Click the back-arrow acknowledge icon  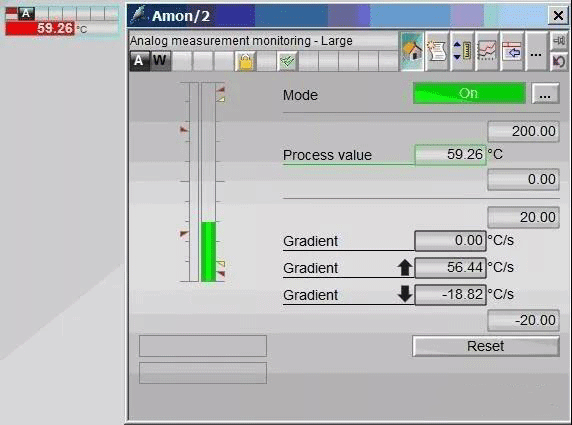[x=559, y=61]
